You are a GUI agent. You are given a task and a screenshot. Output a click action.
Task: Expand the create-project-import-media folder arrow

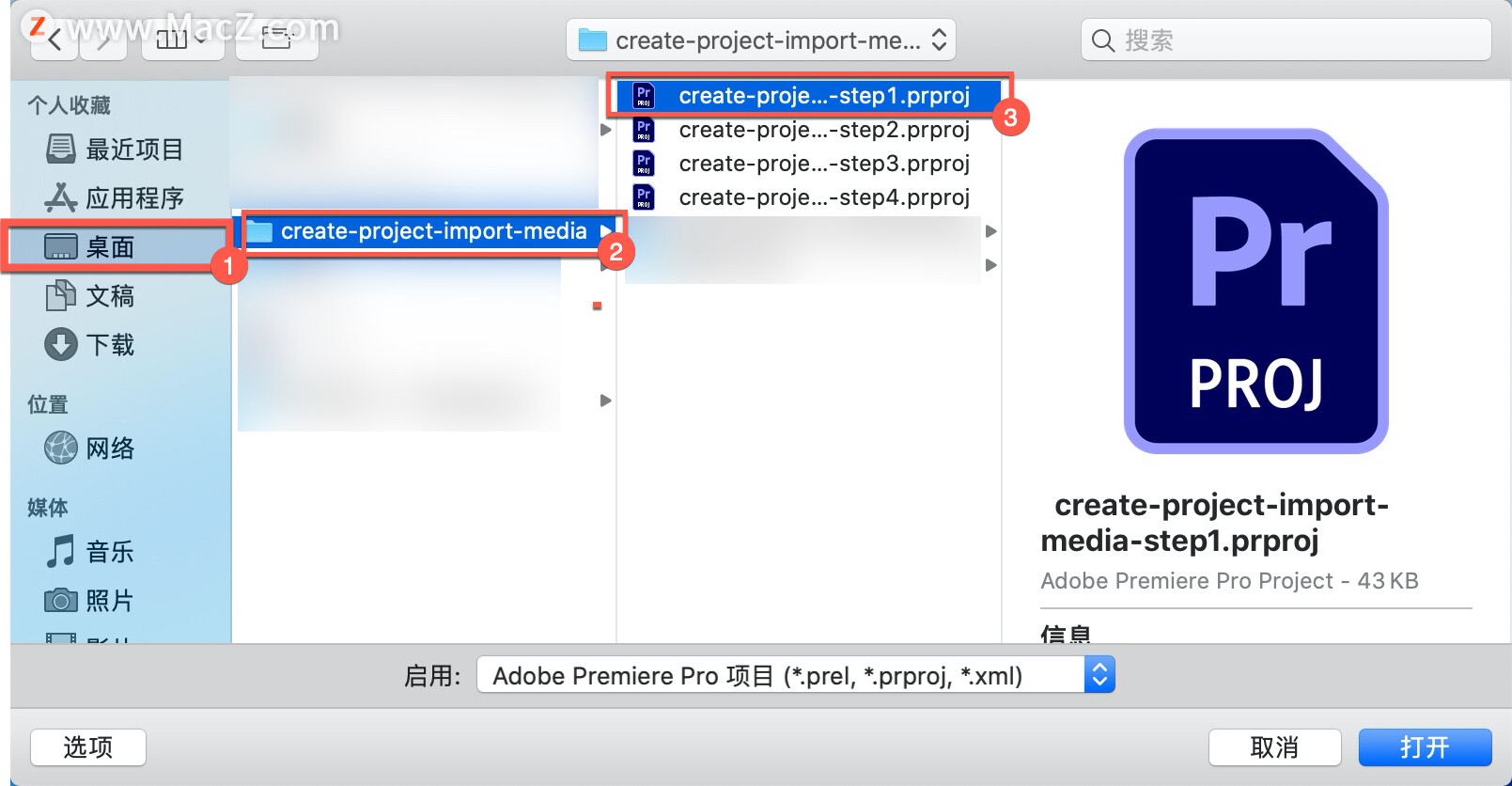(x=606, y=231)
